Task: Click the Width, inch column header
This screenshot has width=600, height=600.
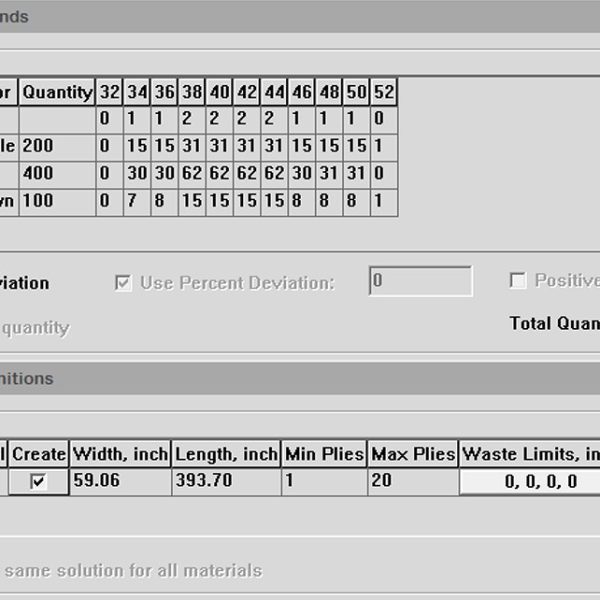Action: (120, 454)
